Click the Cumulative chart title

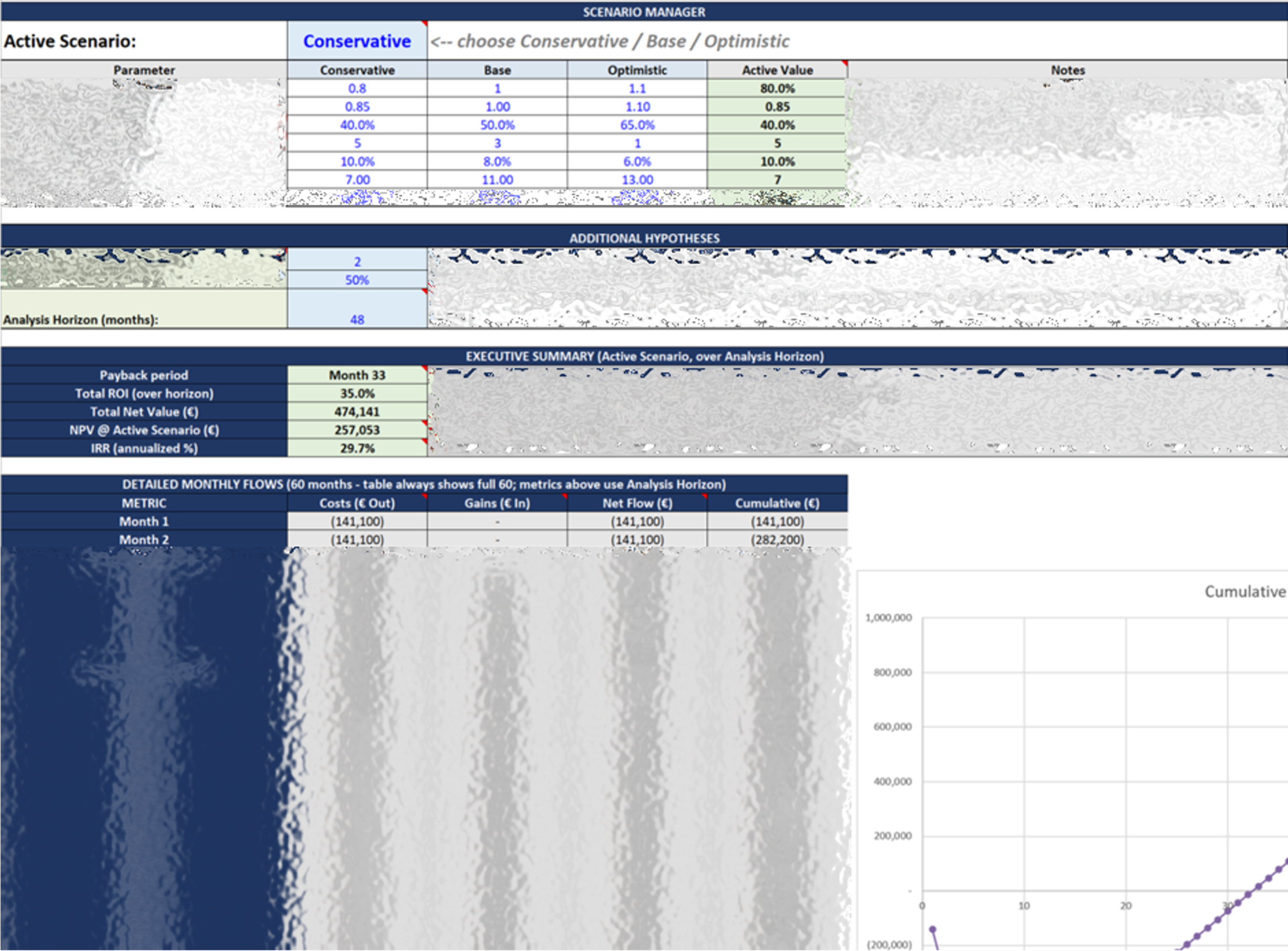[1245, 591]
